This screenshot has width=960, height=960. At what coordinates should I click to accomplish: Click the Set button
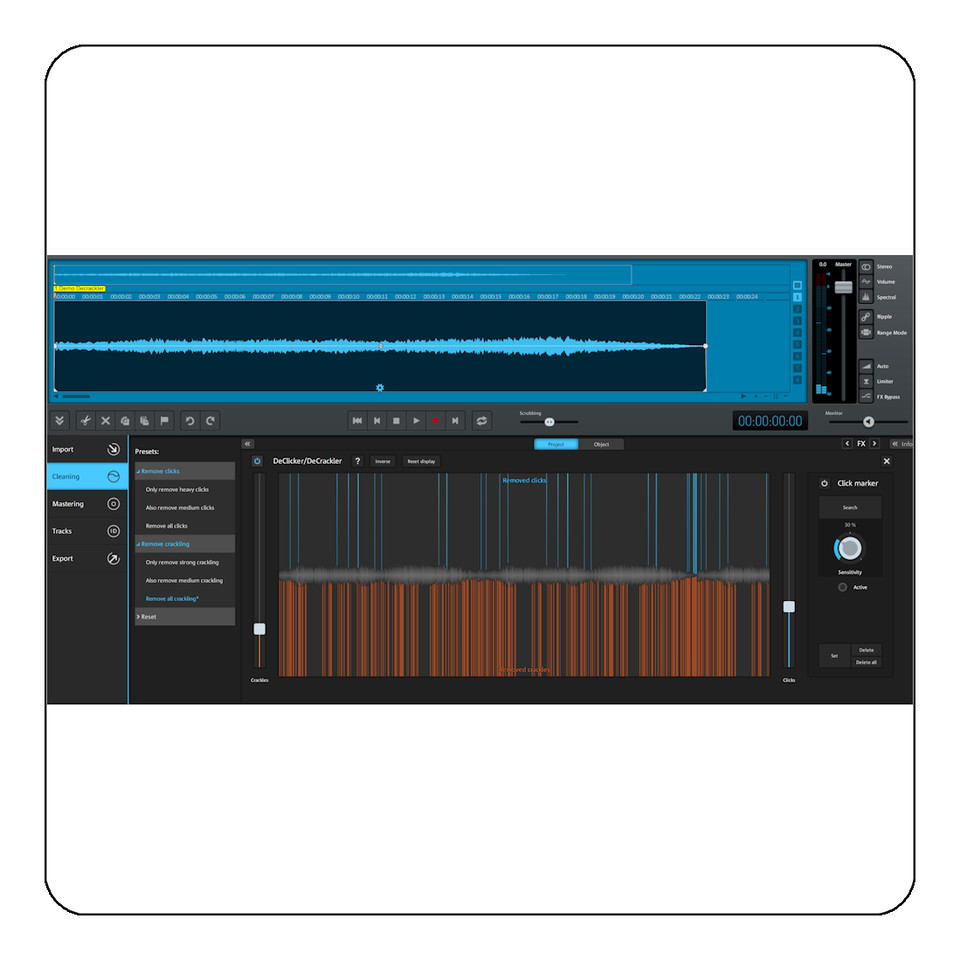(834, 656)
